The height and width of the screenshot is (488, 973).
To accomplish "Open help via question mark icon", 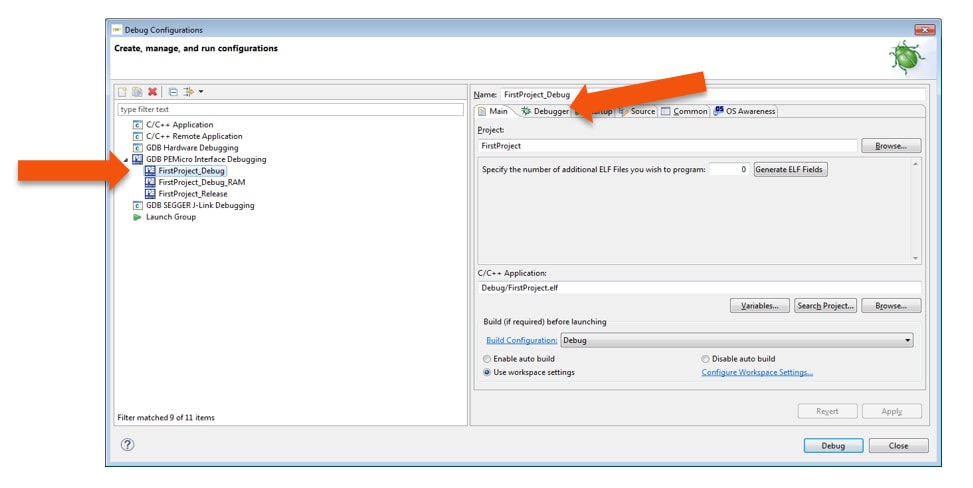I will (127, 445).
